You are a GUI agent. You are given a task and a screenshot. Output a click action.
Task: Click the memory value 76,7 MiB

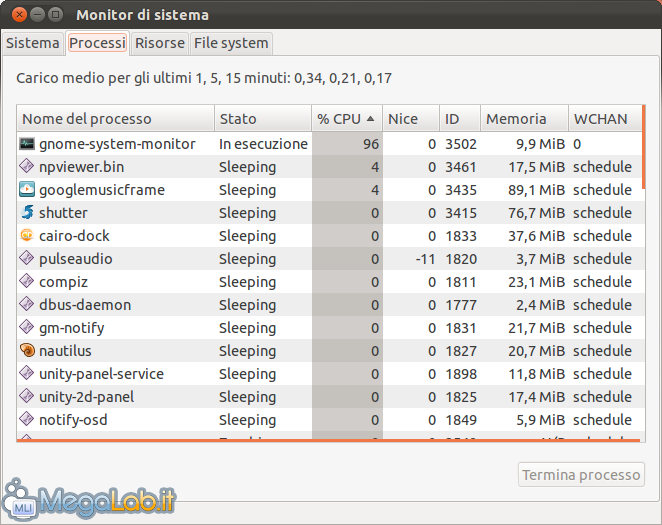536,213
